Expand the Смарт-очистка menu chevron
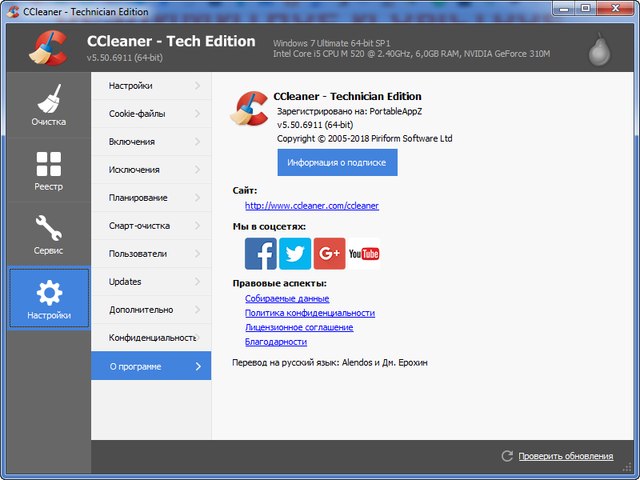The height and width of the screenshot is (480, 640). pyautogui.click(x=198, y=226)
